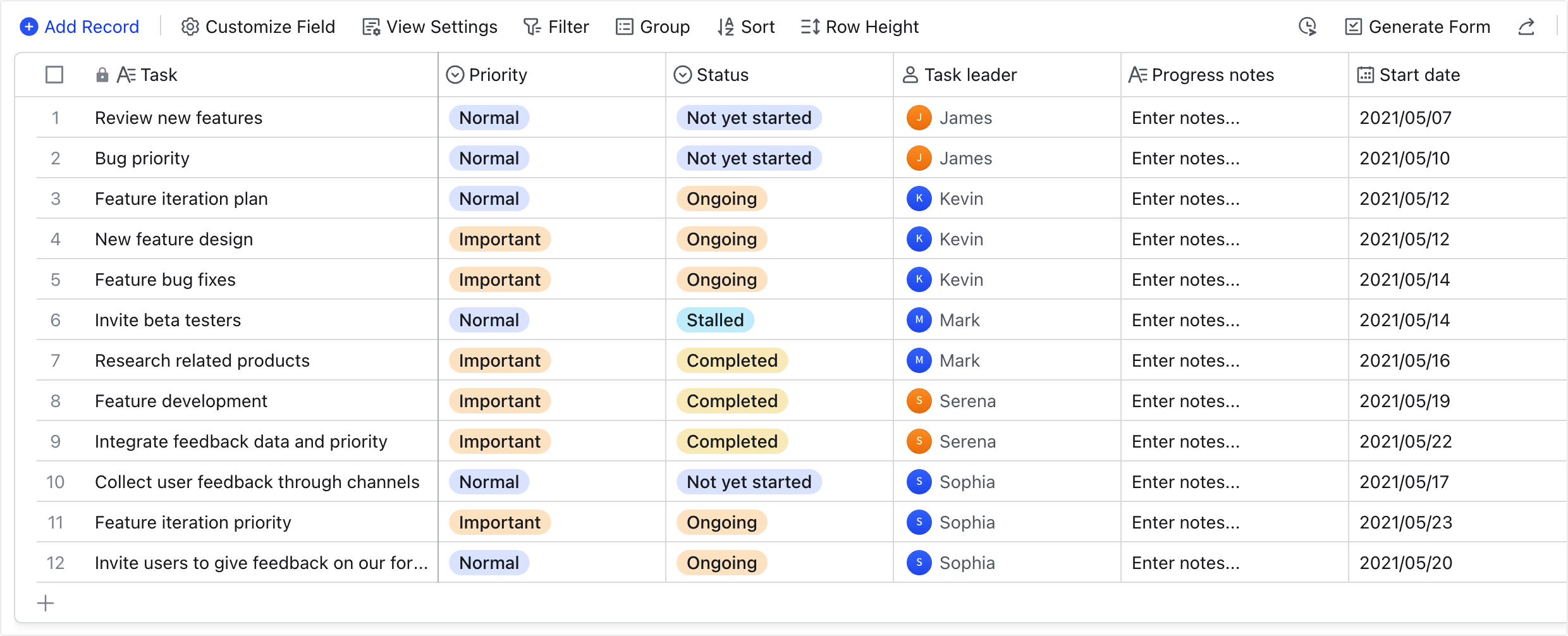The image size is (1568, 636).
Task: Expand the Task leader person field
Action: point(910,75)
